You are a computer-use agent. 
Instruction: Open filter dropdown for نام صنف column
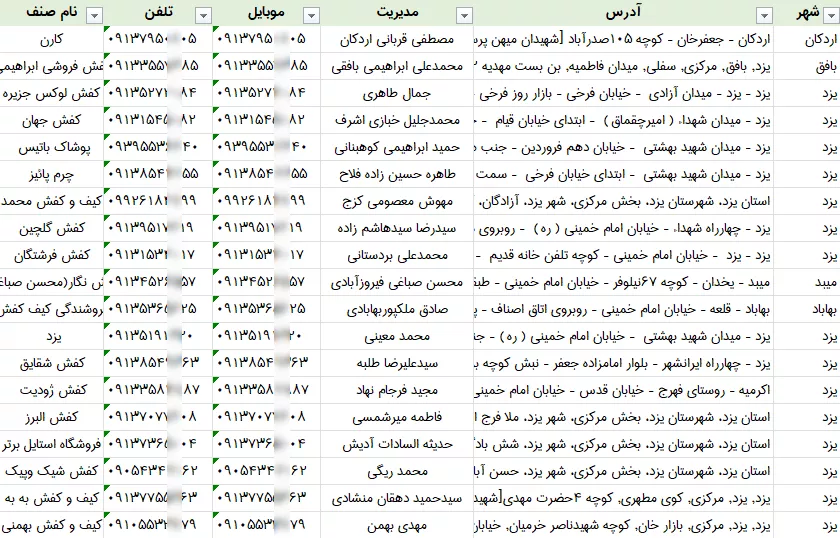(x=94, y=17)
